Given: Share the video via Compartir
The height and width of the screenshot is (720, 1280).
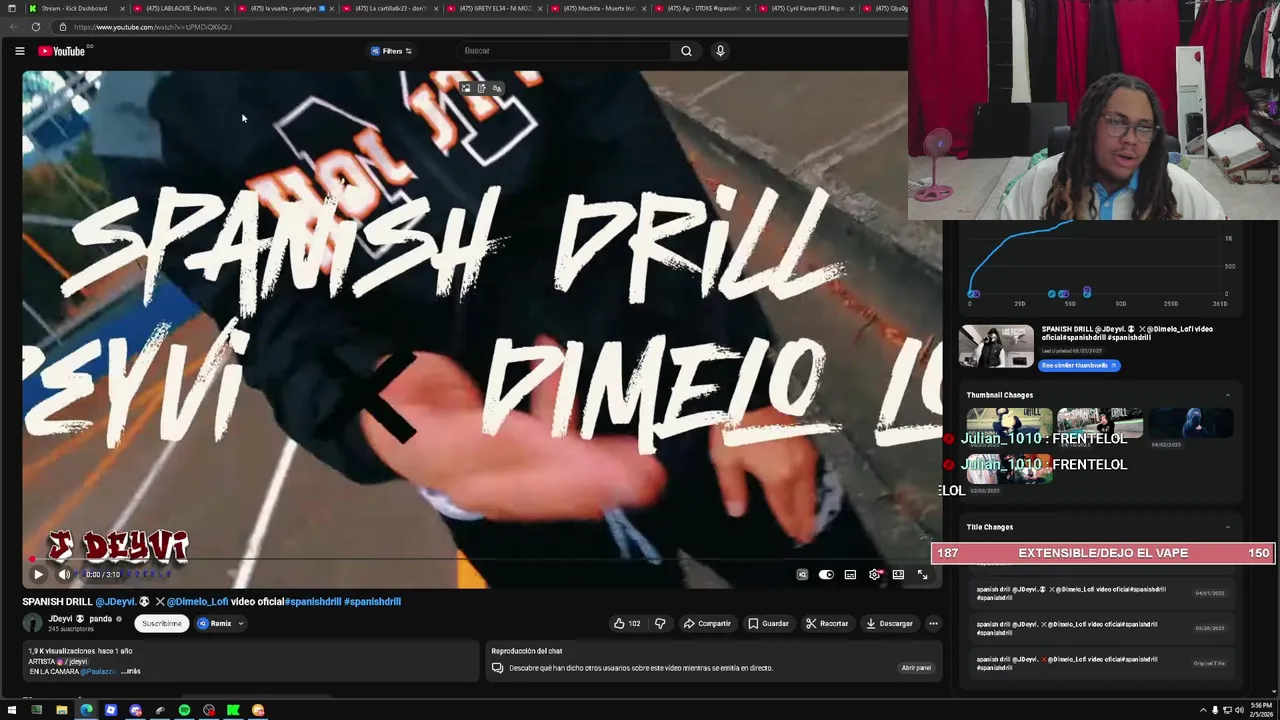Looking at the screenshot, I should [x=707, y=623].
